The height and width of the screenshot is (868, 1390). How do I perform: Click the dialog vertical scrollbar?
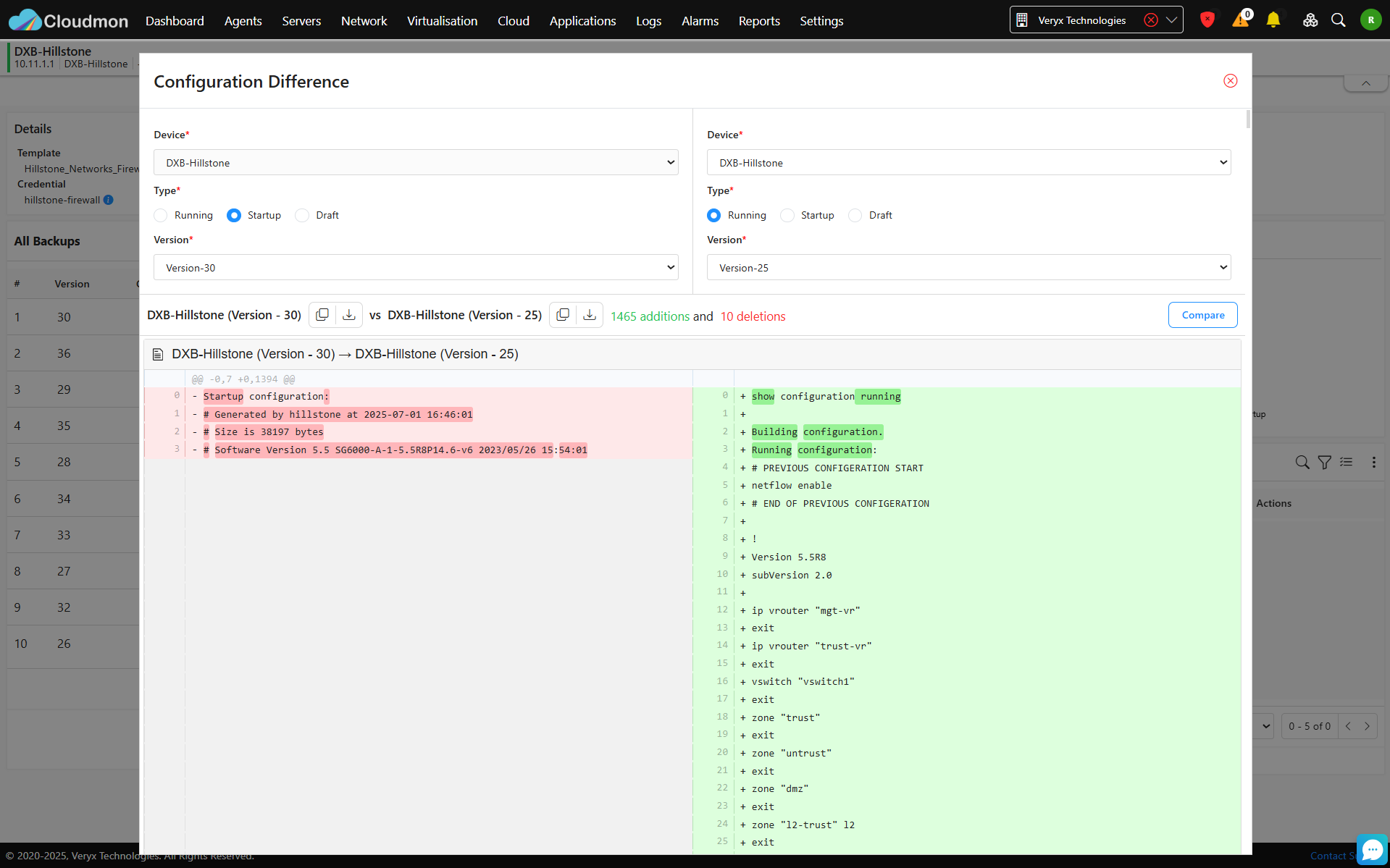1248,119
